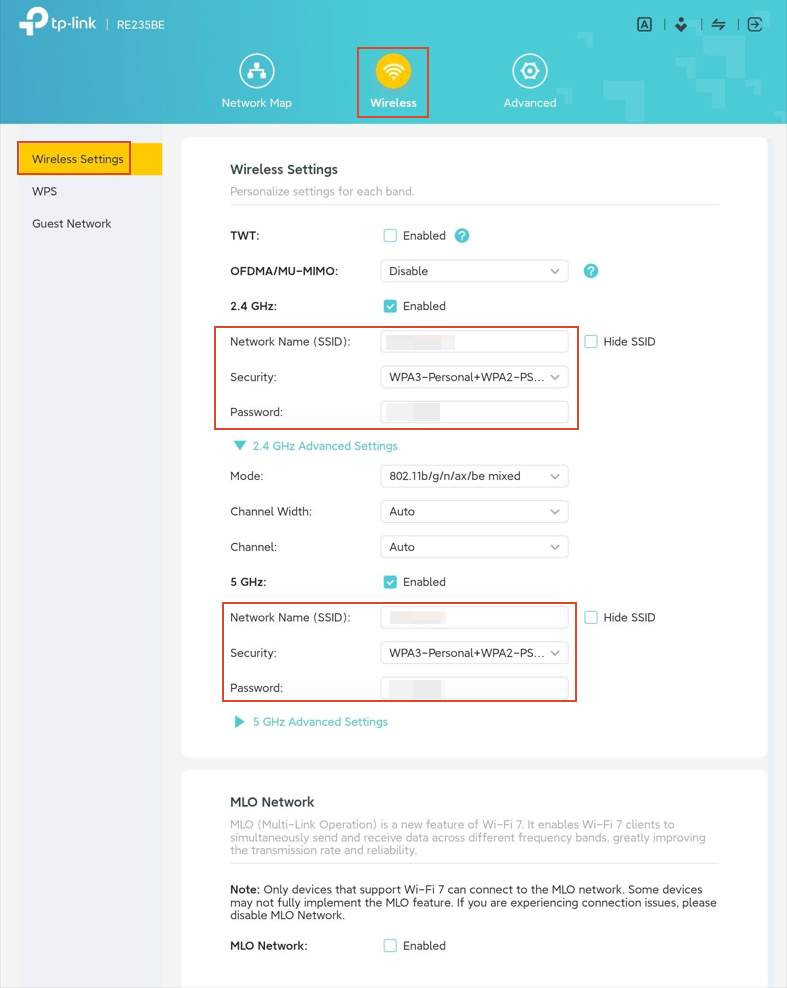Click the MLO Network section heading
Viewport: 787px width, 988px height.
[272, 802]
